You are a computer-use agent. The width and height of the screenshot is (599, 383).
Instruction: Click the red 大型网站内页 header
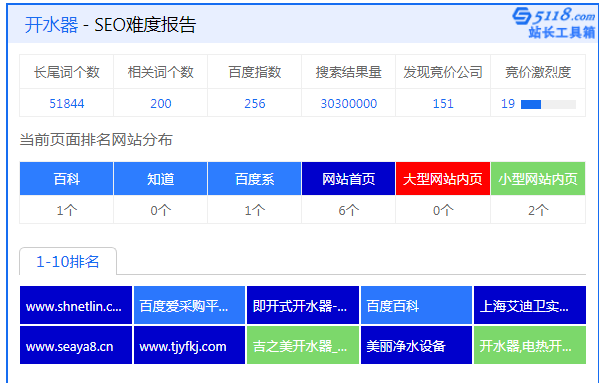443,179
